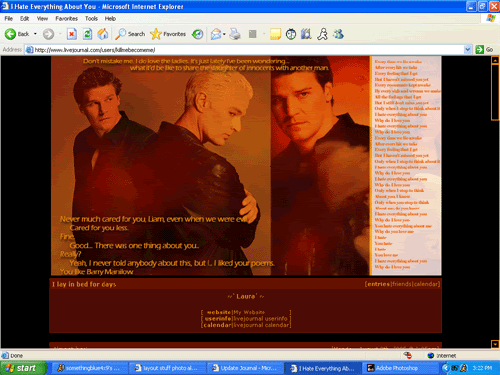Switch to Adobe Photoshop in taskbar

[392, 368]
